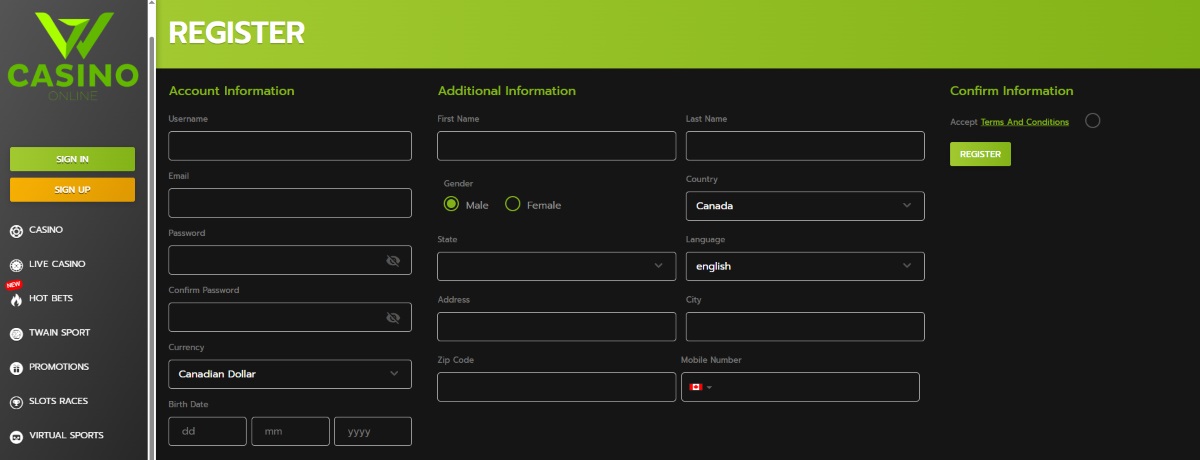Click the Zip Code input field
The image size is (1200, 460).
557,387
